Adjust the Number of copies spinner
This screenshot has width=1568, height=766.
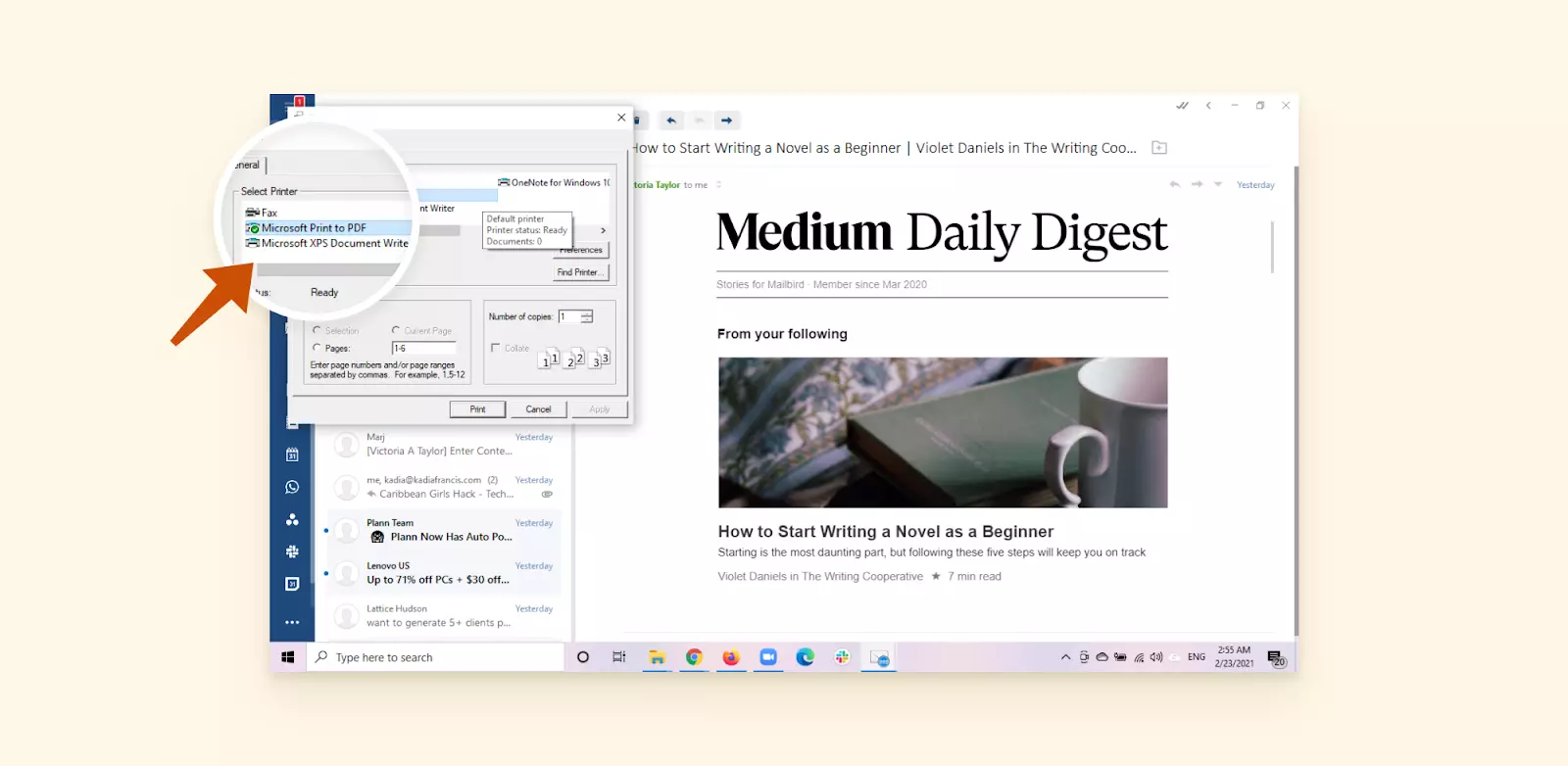587,316
